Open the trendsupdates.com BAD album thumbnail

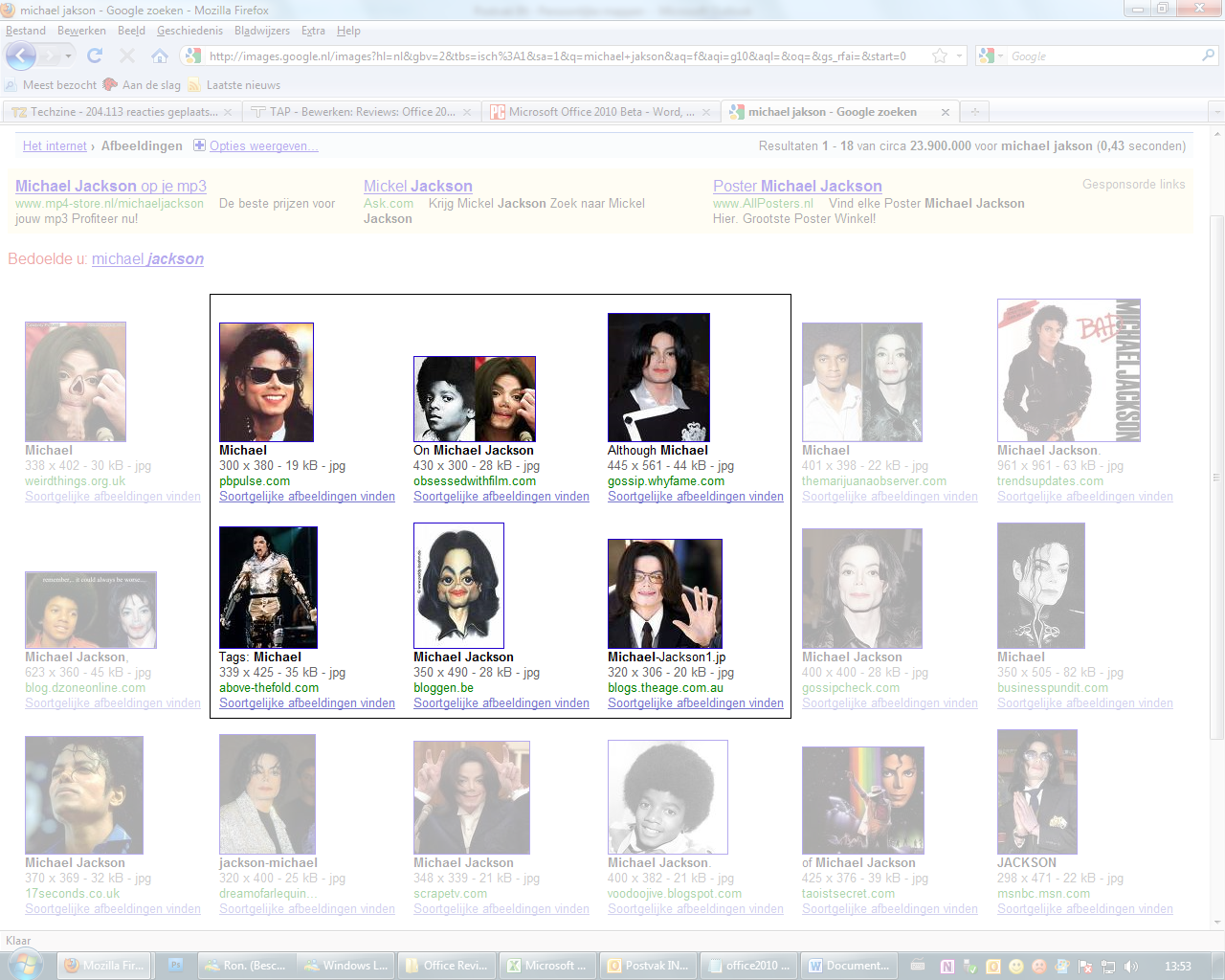point(1069,370)
